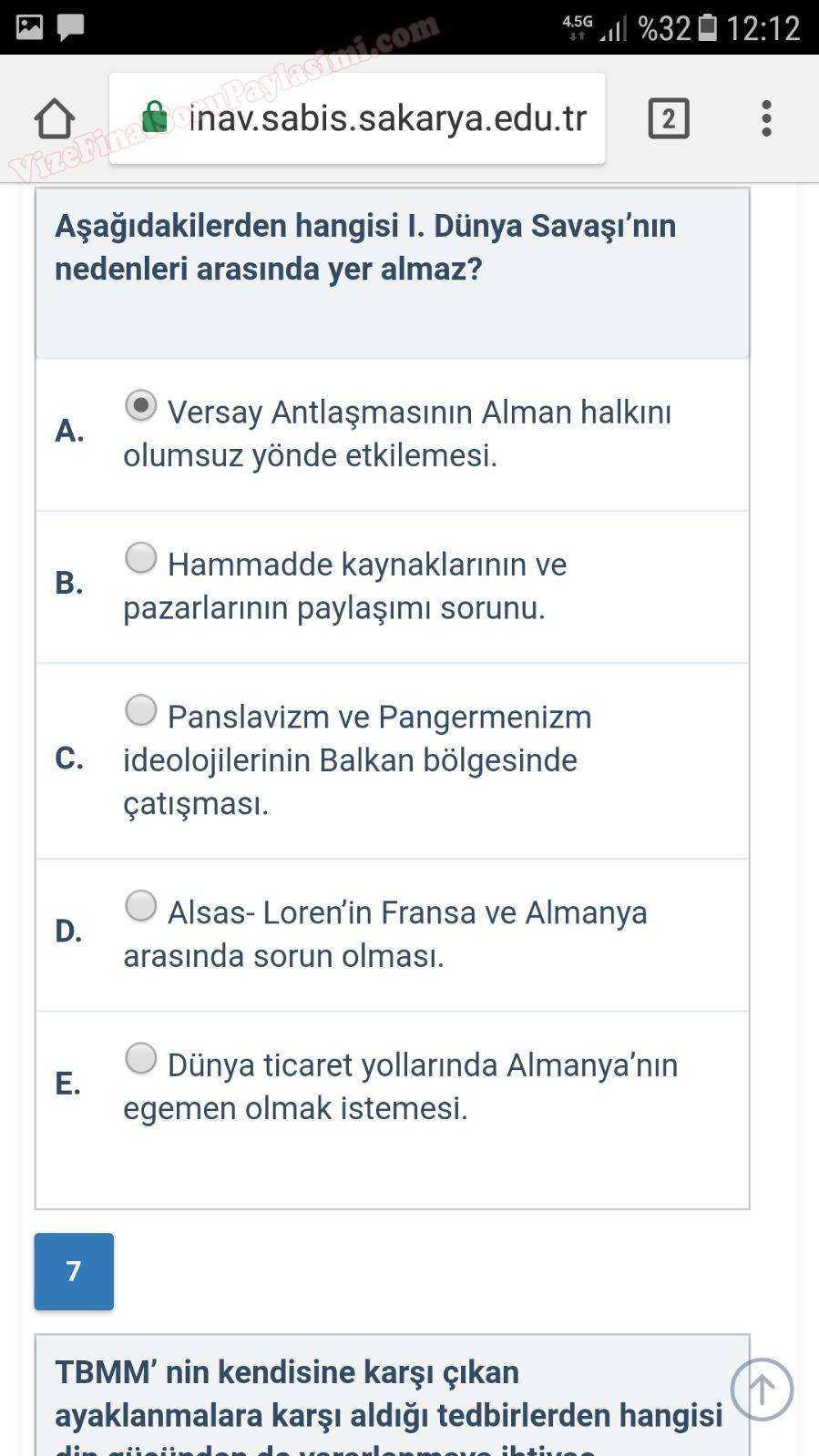Focus the address bar with sabis.sakarya.edu.tr
The height and width of the screenshot is (1456, 819).
pos(387,118)
